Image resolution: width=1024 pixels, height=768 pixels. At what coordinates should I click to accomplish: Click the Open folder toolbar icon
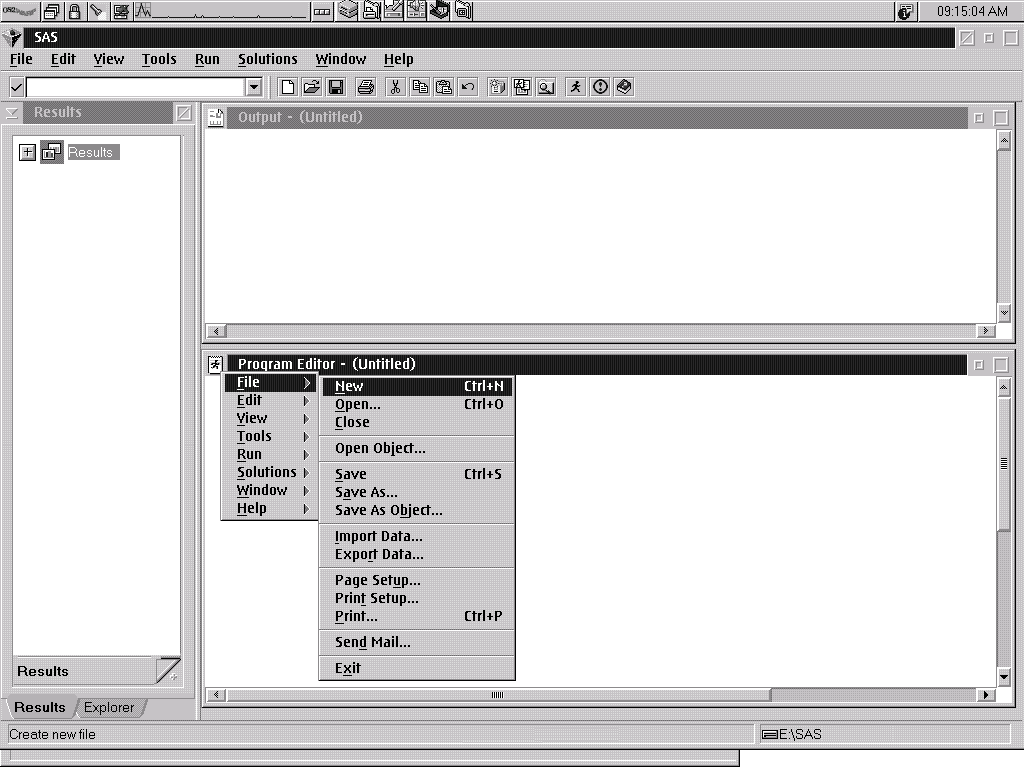(x=311, y=87)
